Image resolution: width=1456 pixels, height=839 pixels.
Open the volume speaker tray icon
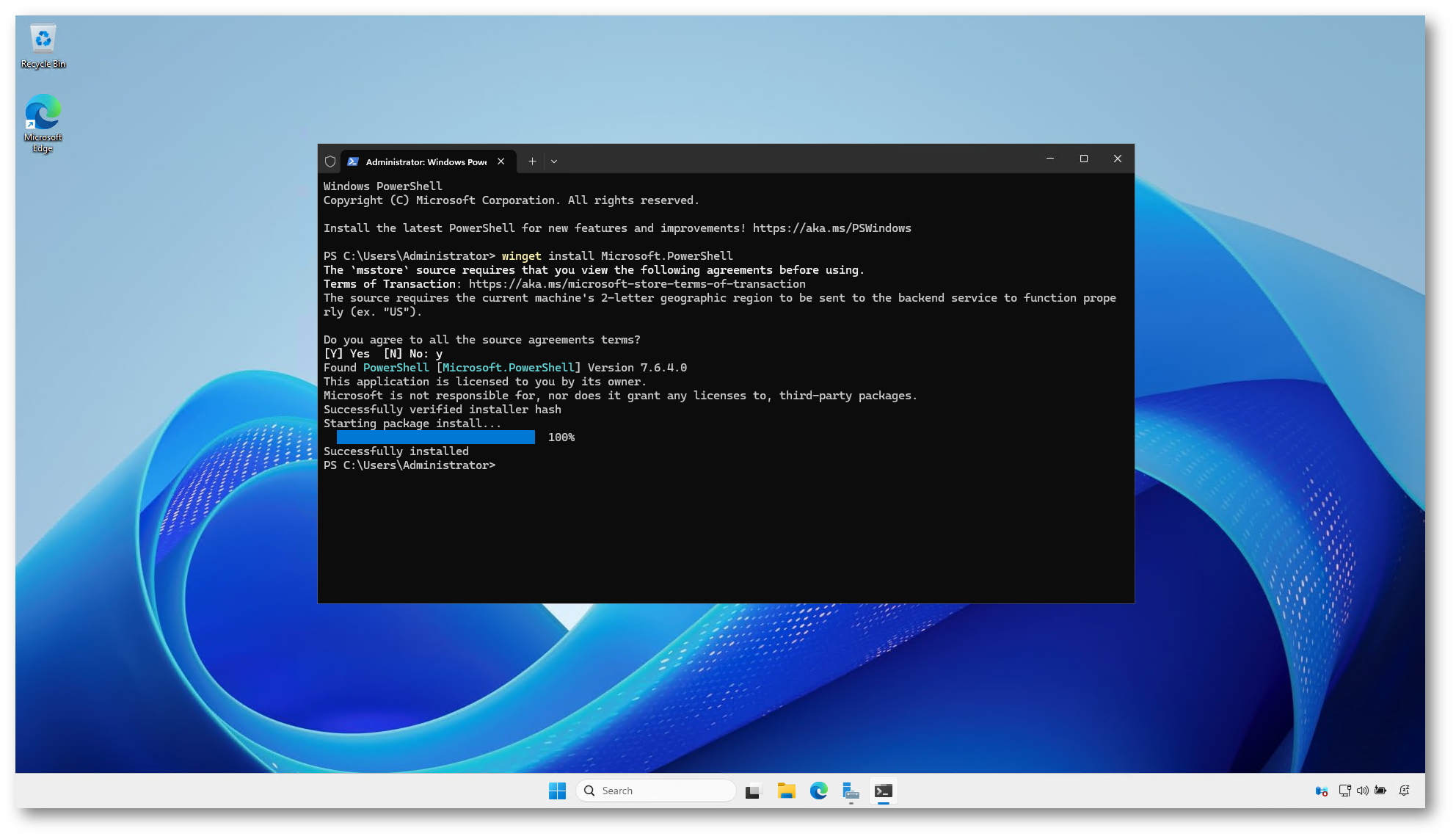pyautogui.click(x=1362, y=791)
